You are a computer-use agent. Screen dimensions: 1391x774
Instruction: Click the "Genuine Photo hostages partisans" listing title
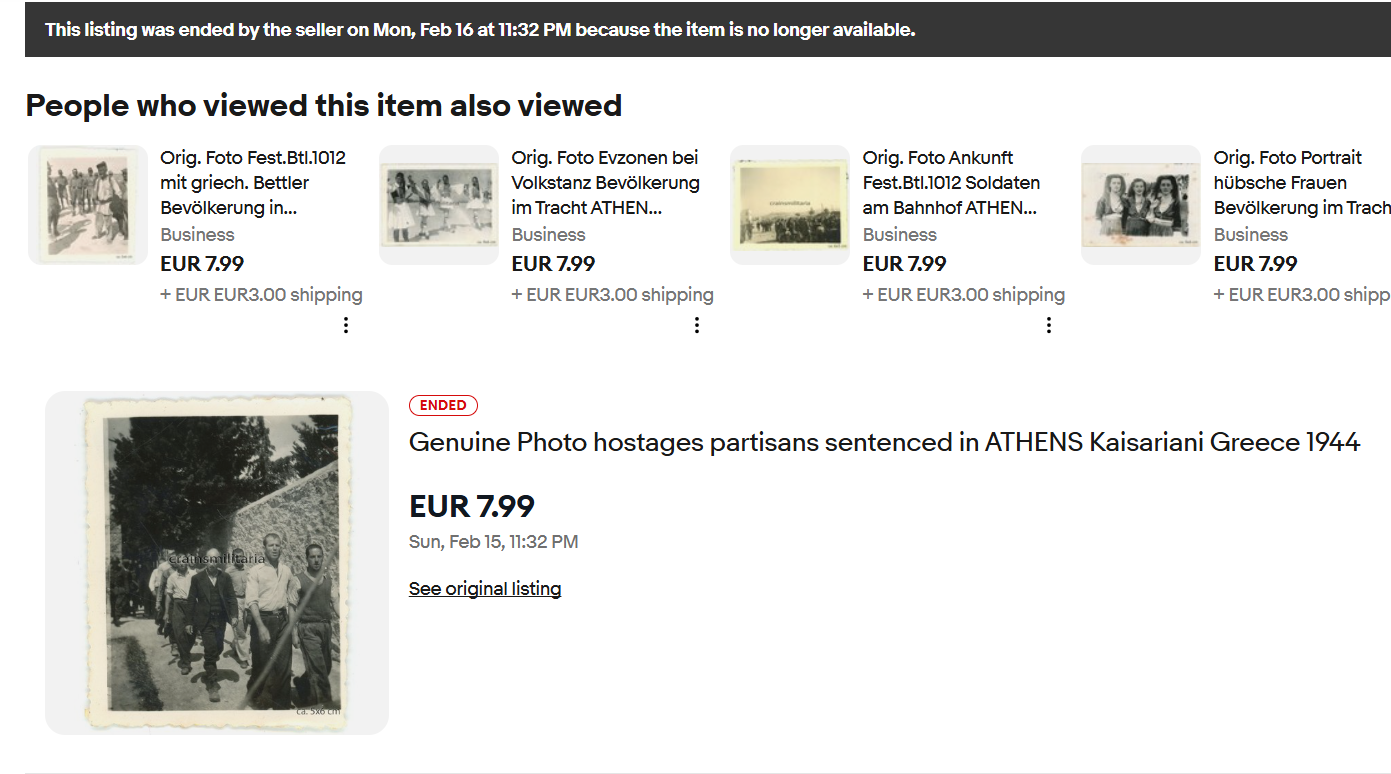pyautogui.click(x=884, y=442)
